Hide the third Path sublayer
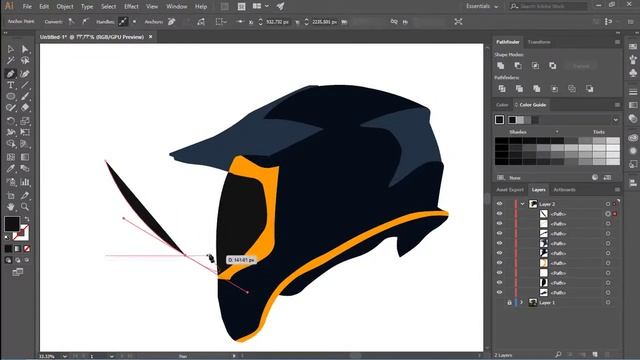640x360 pixels. click(499, 233)
